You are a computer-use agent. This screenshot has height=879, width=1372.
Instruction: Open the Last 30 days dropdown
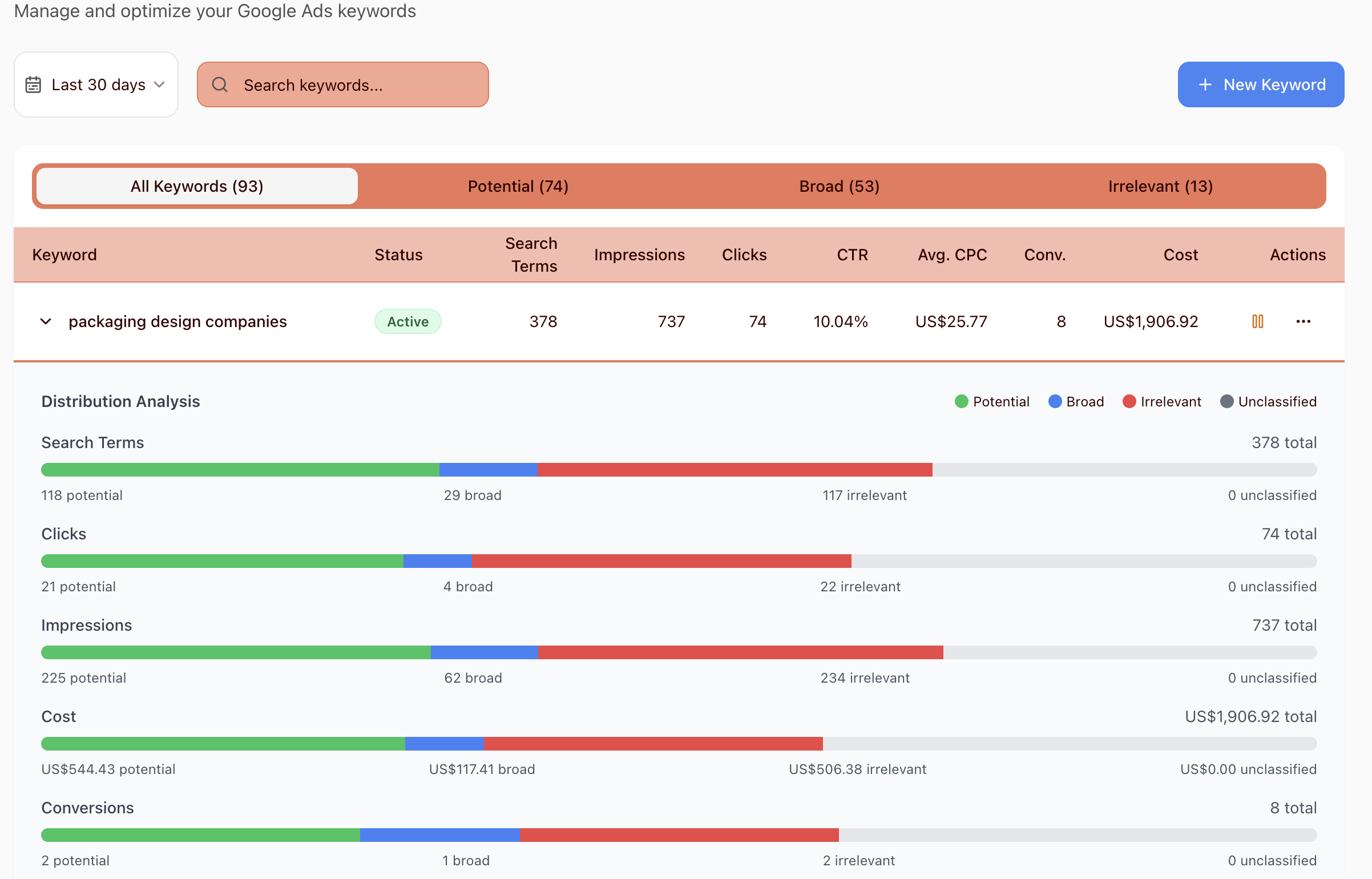[x=97, y=84]
